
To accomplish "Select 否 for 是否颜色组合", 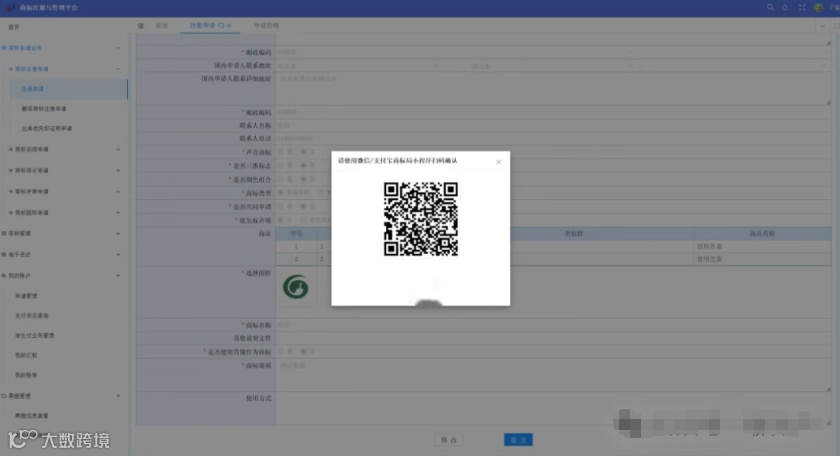I will pos(303,180).
